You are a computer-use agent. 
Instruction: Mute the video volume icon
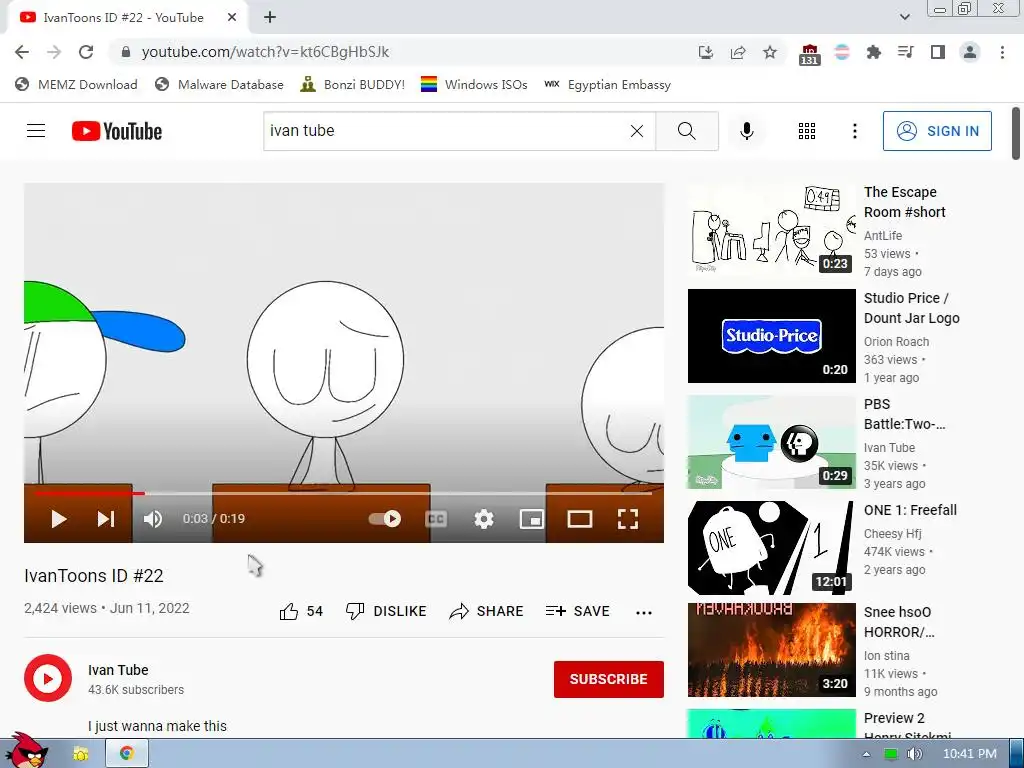click(153, 519)
